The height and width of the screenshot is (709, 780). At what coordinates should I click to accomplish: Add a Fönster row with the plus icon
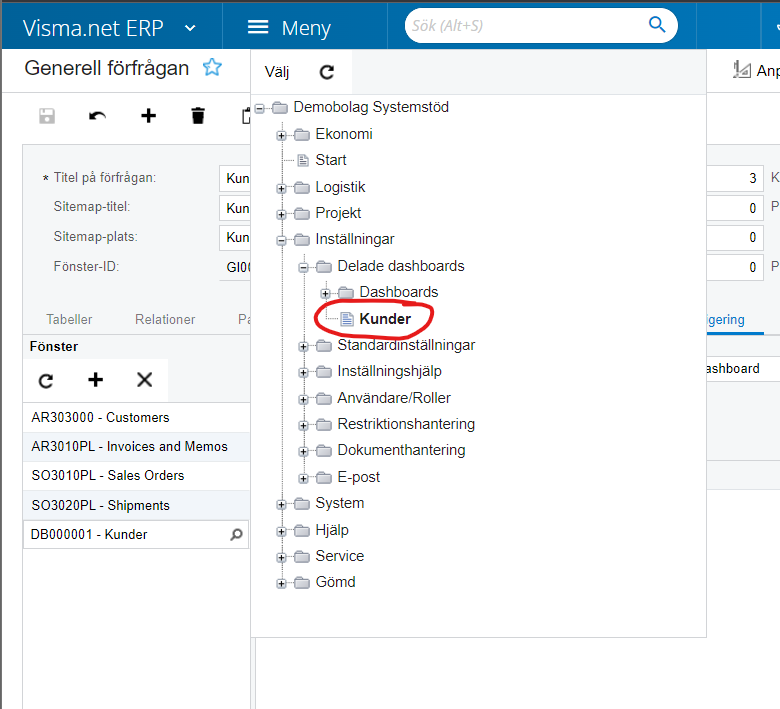click(x=96, y=380)
